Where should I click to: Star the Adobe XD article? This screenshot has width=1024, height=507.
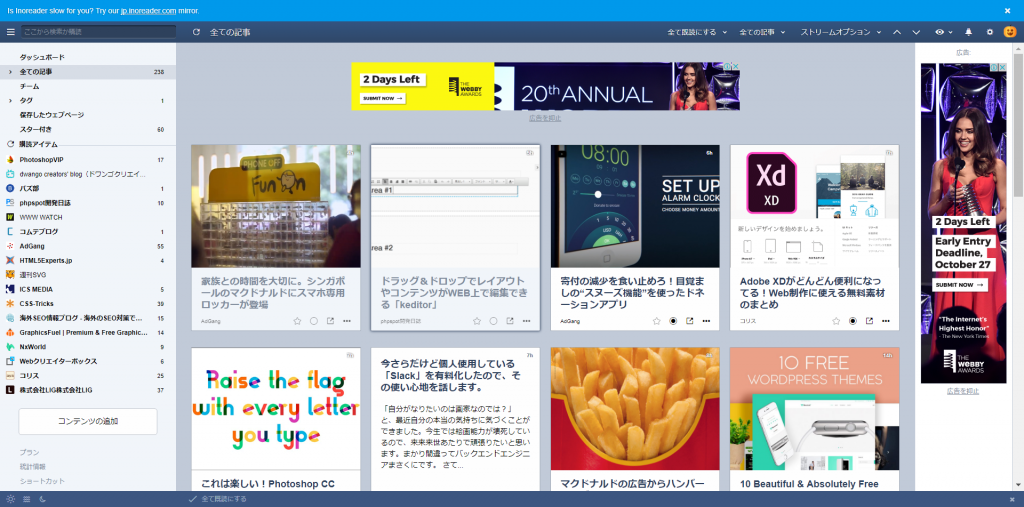(836, 321)
